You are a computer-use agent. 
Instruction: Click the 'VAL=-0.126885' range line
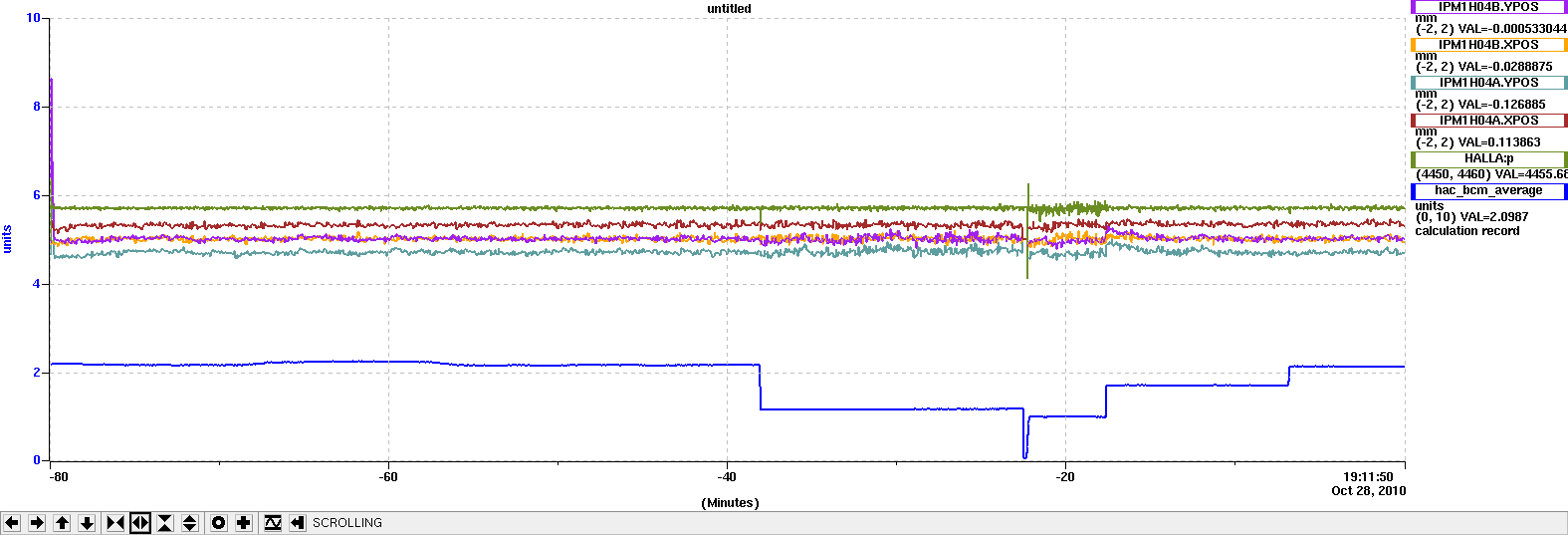tap(1481, 105)
